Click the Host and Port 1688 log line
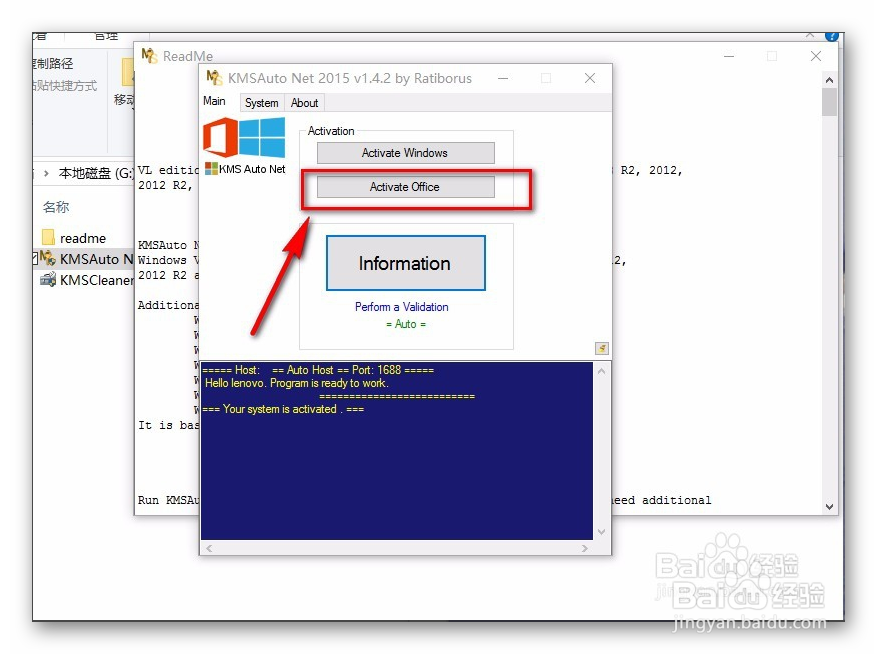 (x=318, y=370)
